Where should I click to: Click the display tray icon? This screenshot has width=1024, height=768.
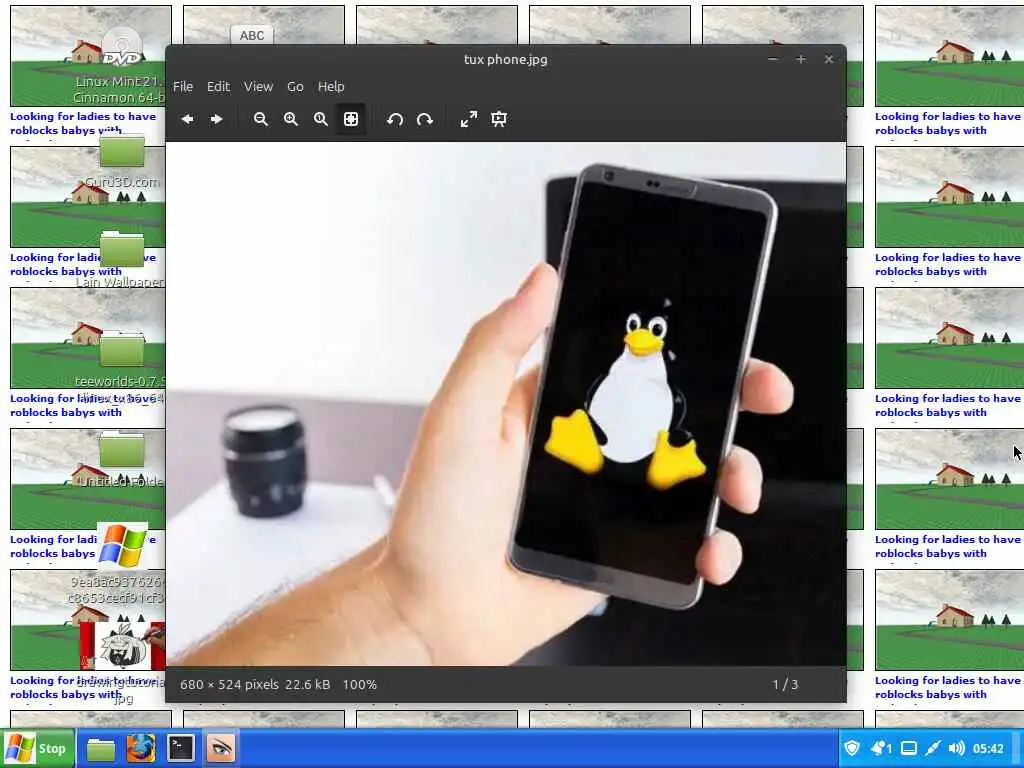(x=908, y=748)
